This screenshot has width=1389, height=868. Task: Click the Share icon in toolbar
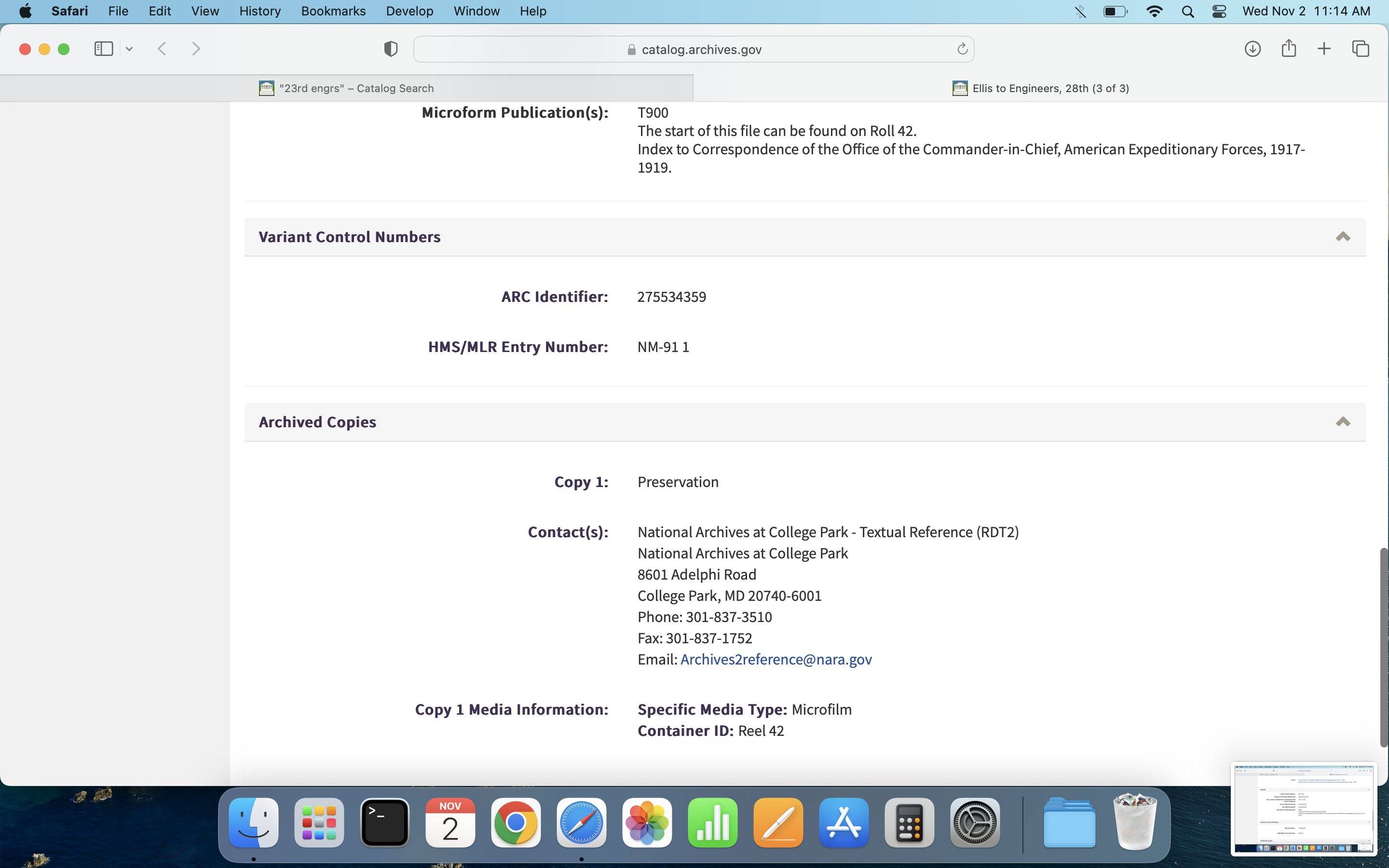tap(1289, 48)
